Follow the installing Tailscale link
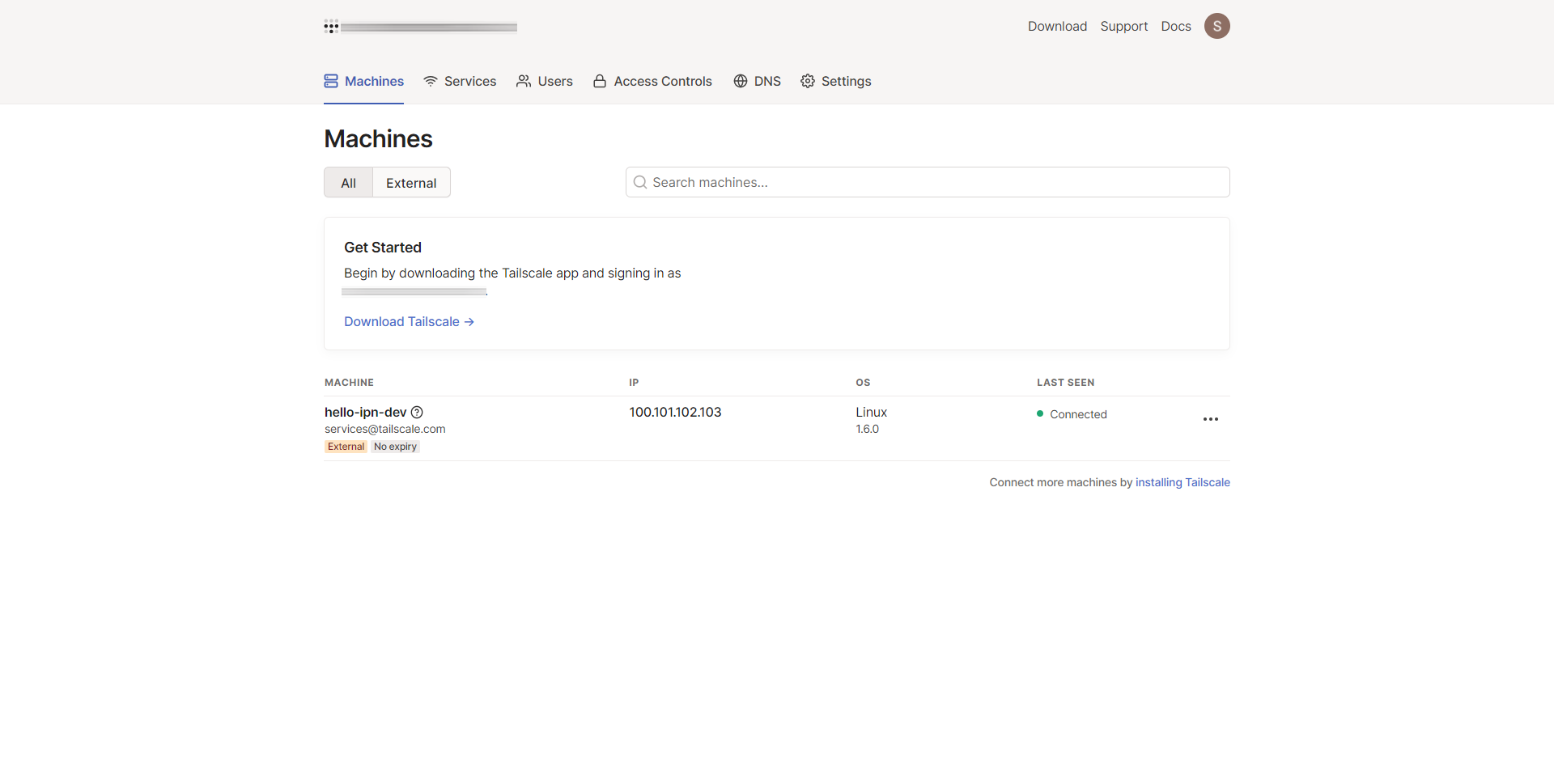Image resolution: width=1554 pixels, height=784 pixels. point(1182,482)
